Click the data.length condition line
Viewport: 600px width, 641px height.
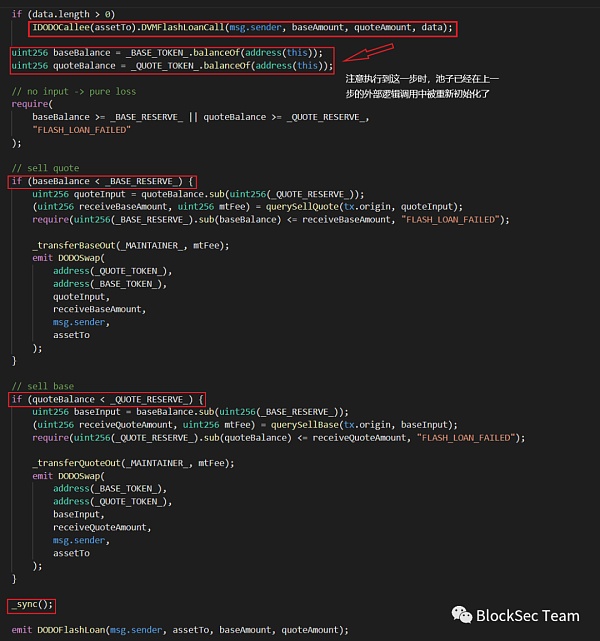63,14
